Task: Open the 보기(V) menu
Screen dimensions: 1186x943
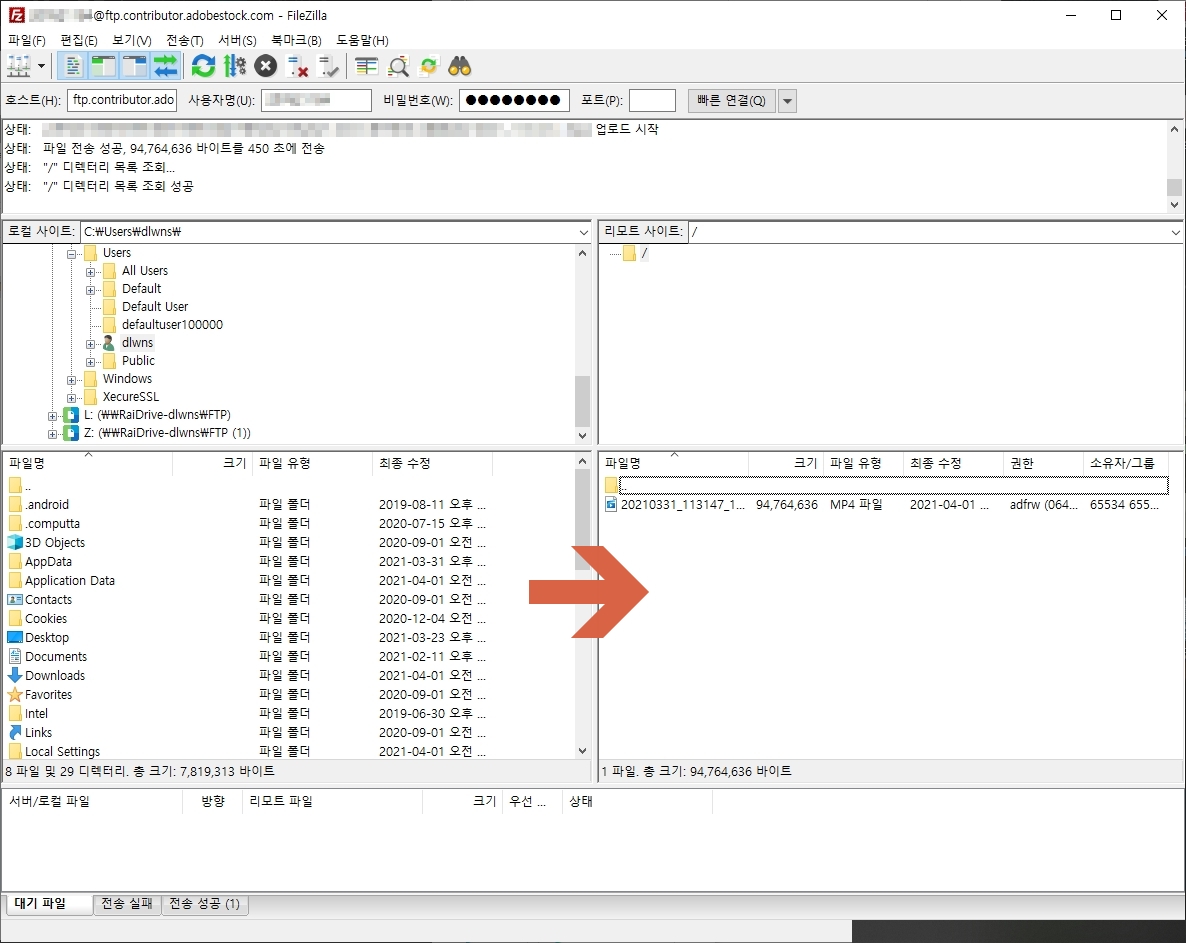Action: click(132, 40)
